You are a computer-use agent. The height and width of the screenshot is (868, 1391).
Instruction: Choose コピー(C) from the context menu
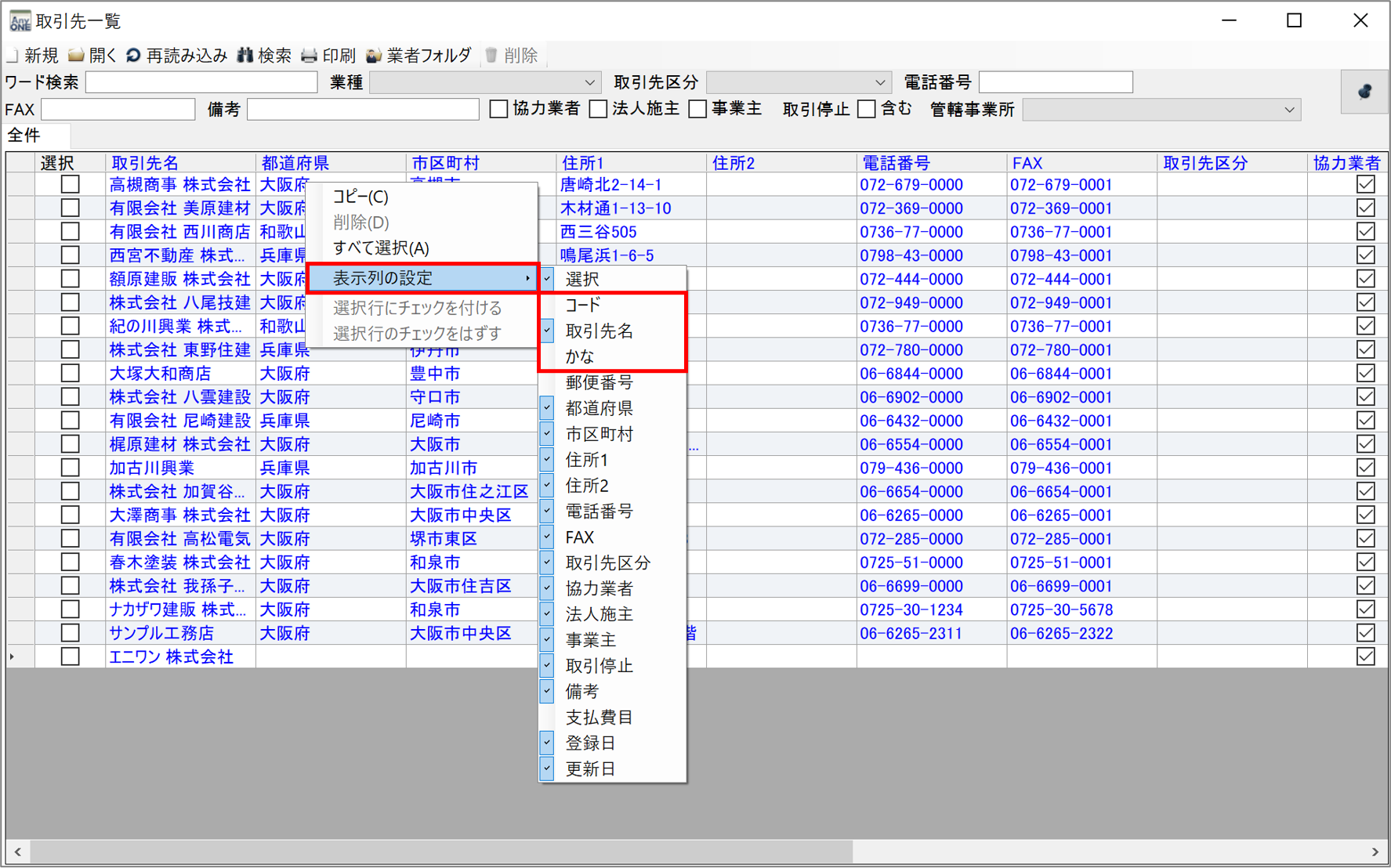[360, 197]
